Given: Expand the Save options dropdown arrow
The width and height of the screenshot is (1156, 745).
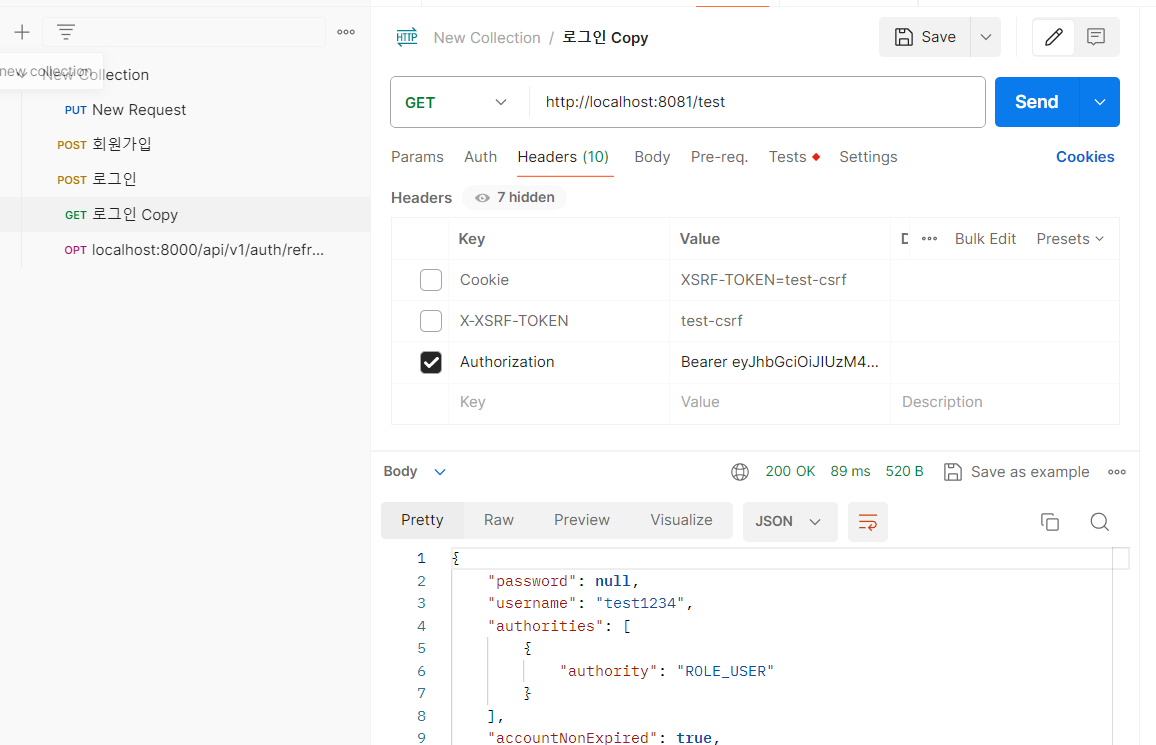Looking at the screenshot, I should (x=986, y=37).
